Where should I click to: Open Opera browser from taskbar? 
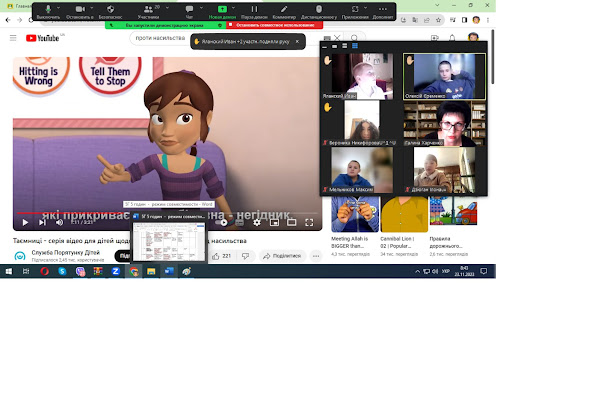pyautogui.click(x=44, y=272)
